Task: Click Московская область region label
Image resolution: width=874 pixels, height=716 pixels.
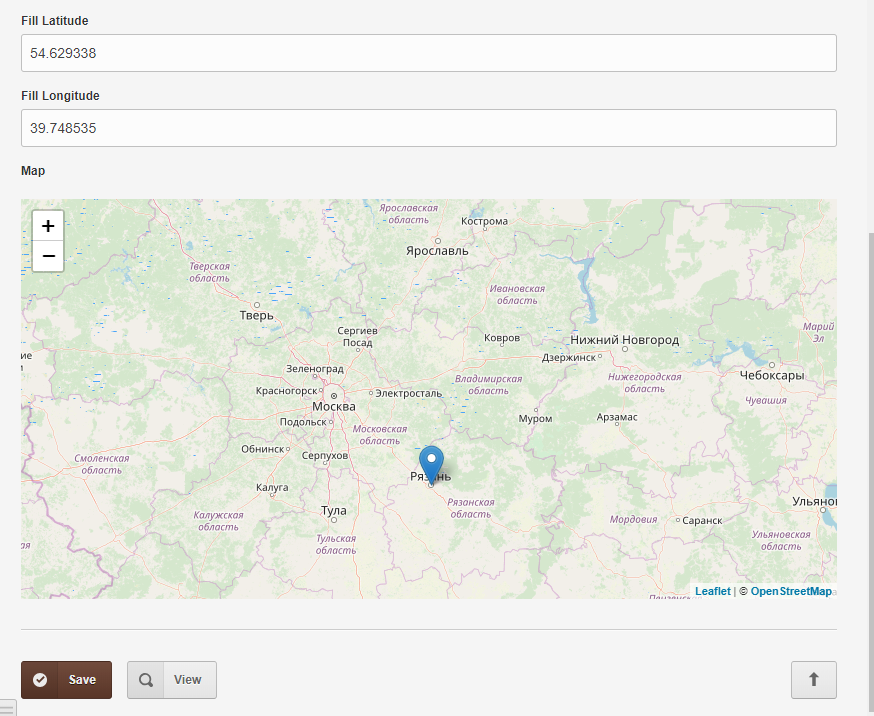Action: click(x=380, y=435)
